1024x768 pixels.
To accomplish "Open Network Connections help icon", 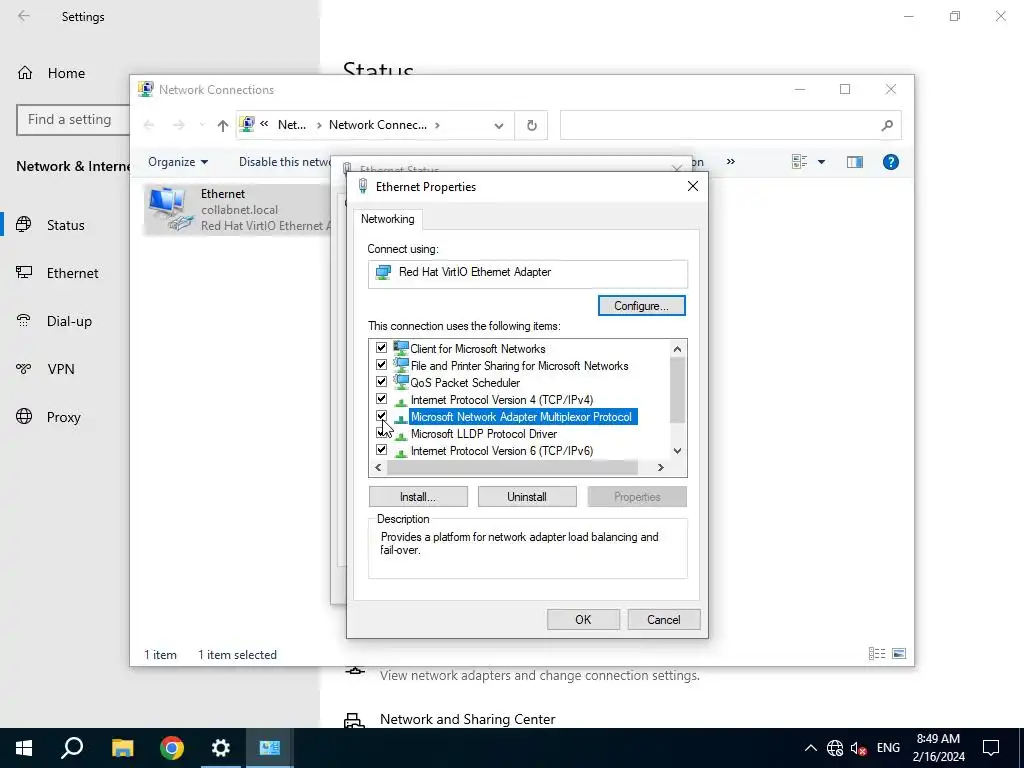I will (x=891, y=162).
